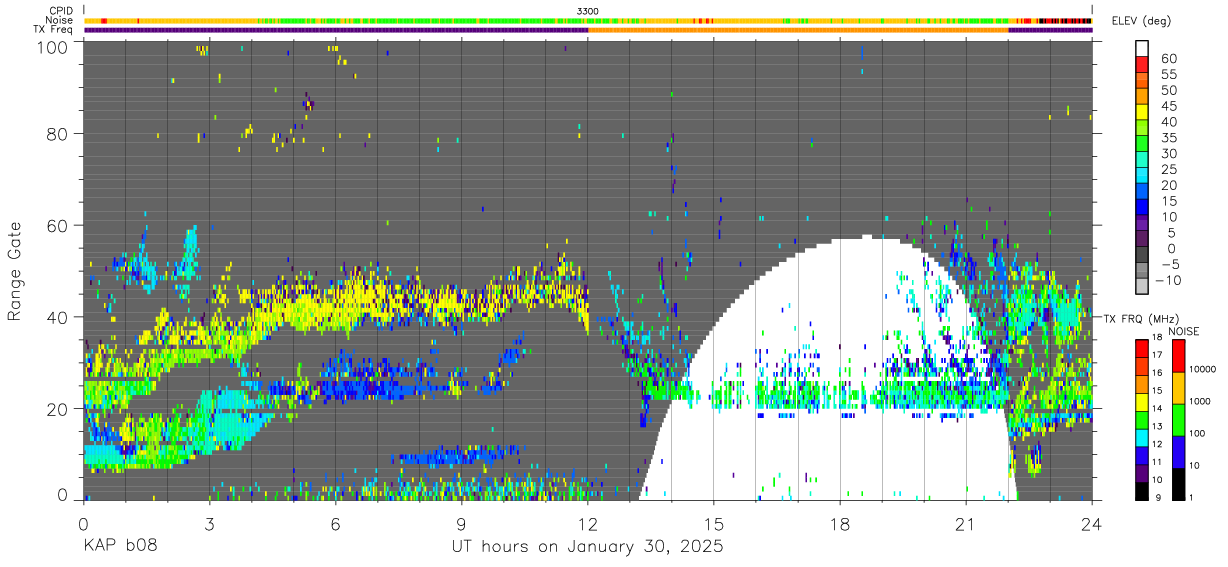Click the 45 tick on elevation colorbar
1228x567 pixels.
click(1167, 106)
